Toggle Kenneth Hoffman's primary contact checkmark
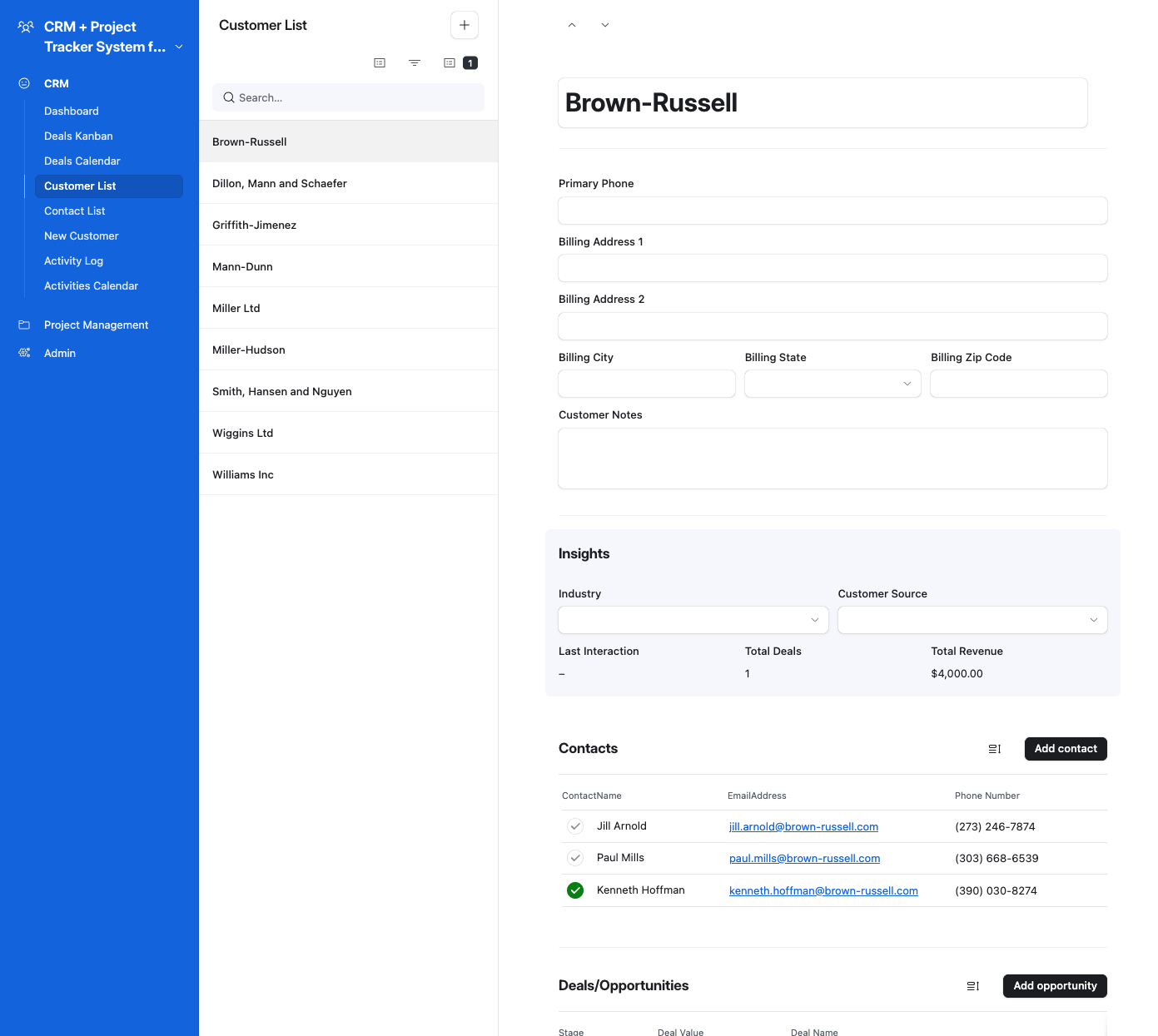This screenshot has height=1036, width=1158. [575, 890]
